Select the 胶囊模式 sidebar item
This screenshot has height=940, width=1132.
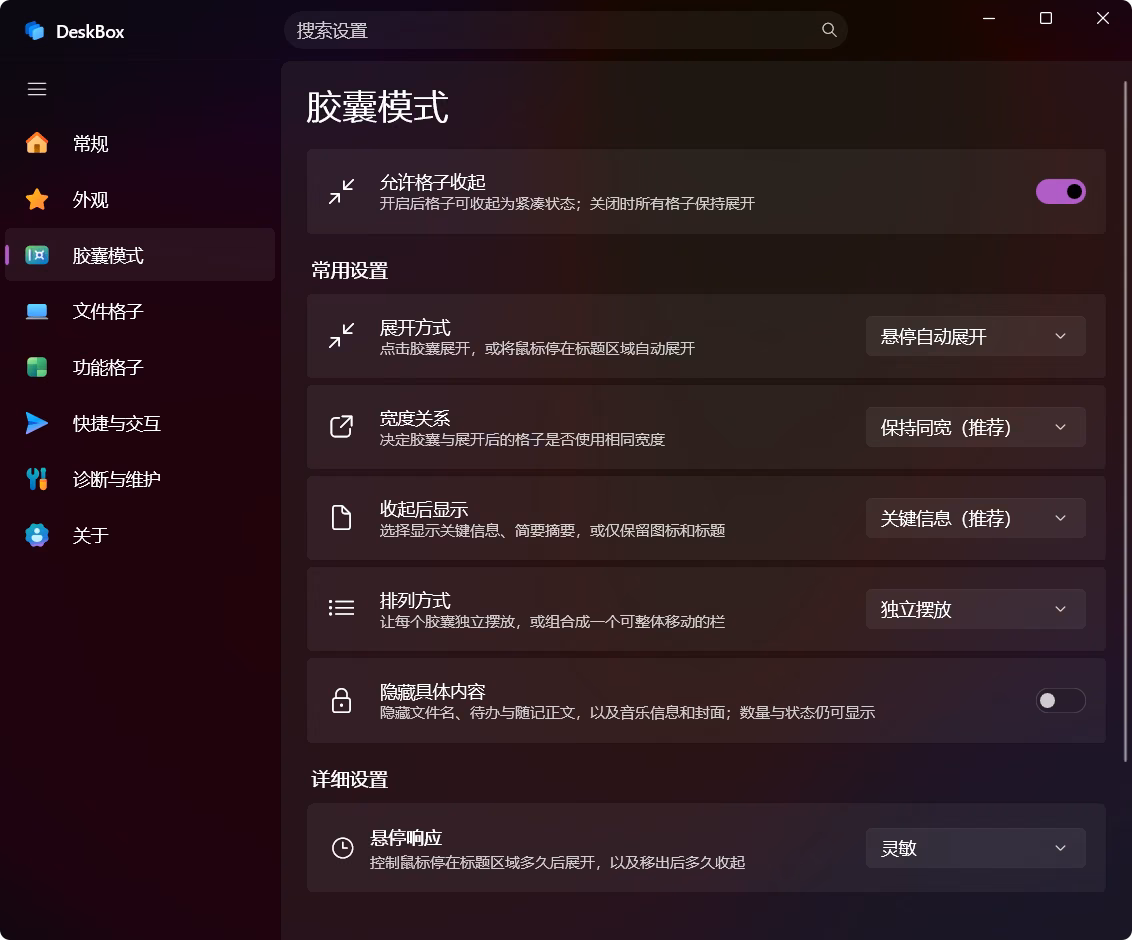pyautogui.click(x=140, y=255)
